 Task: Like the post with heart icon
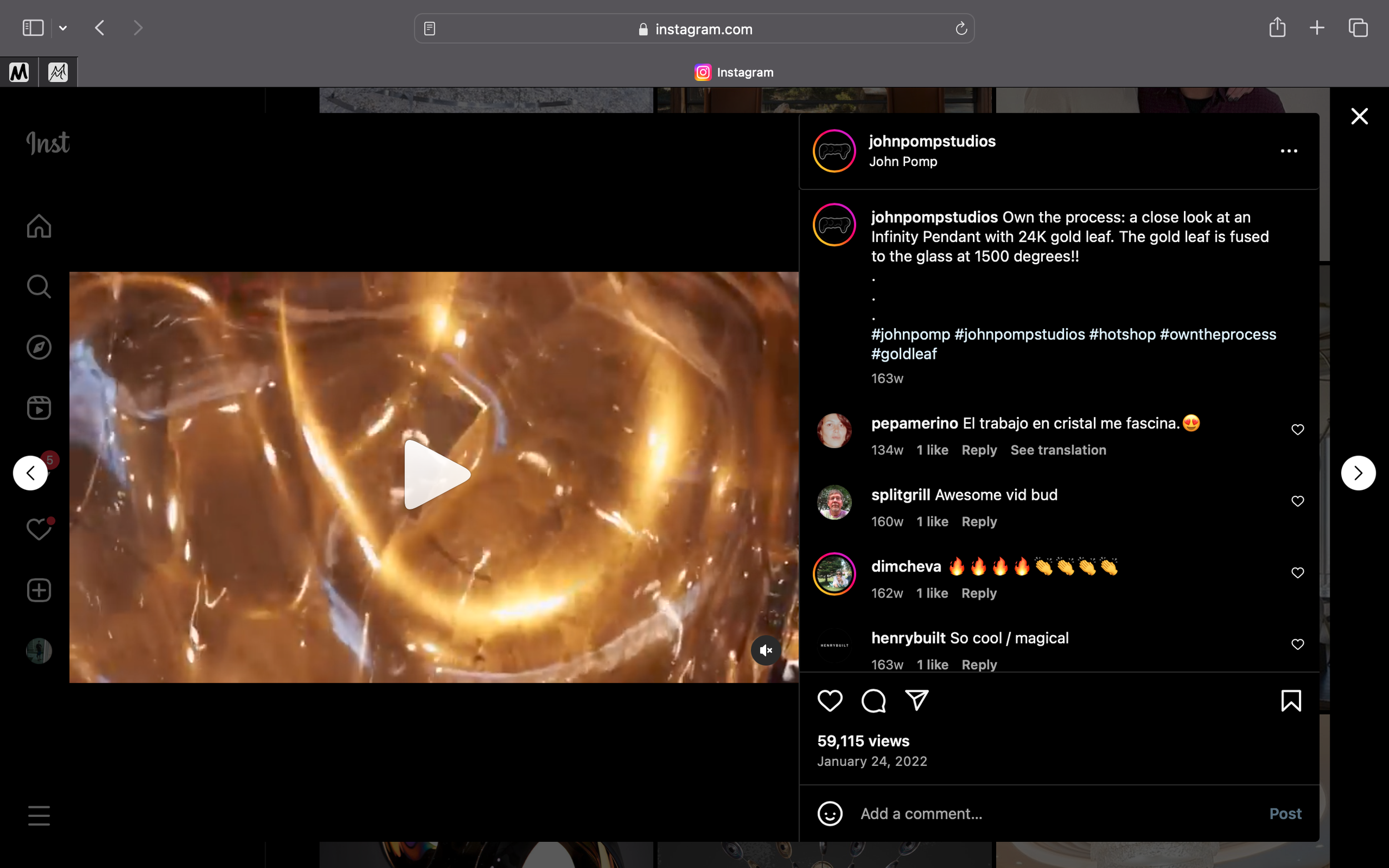point(830,700)
